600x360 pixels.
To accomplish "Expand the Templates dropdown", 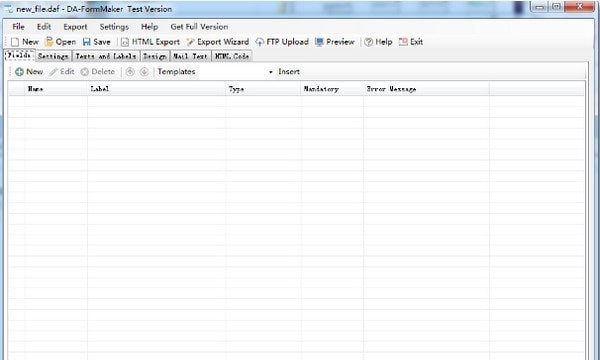I will point(271,72).
